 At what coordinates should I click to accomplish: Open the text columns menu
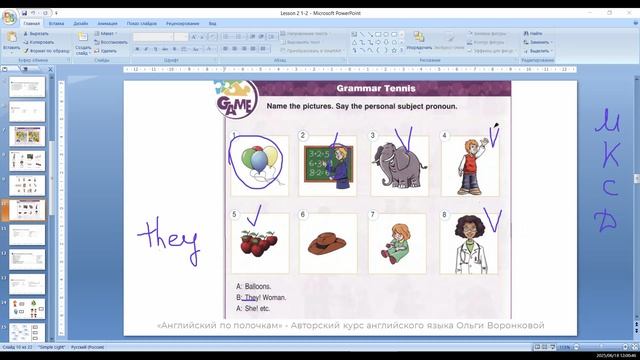pos(264,49)
